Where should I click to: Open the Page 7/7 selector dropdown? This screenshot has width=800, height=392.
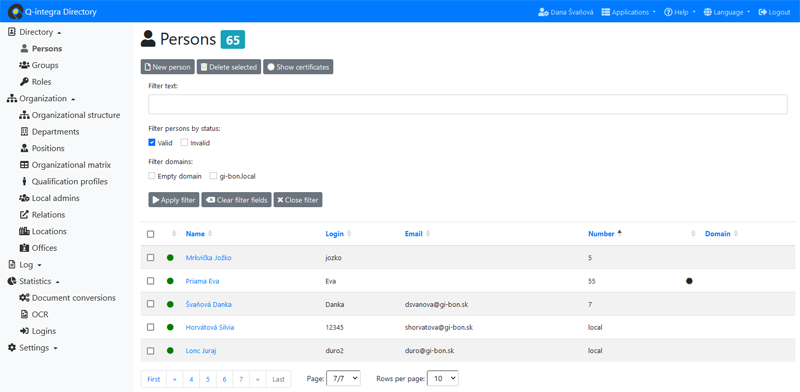343,378
